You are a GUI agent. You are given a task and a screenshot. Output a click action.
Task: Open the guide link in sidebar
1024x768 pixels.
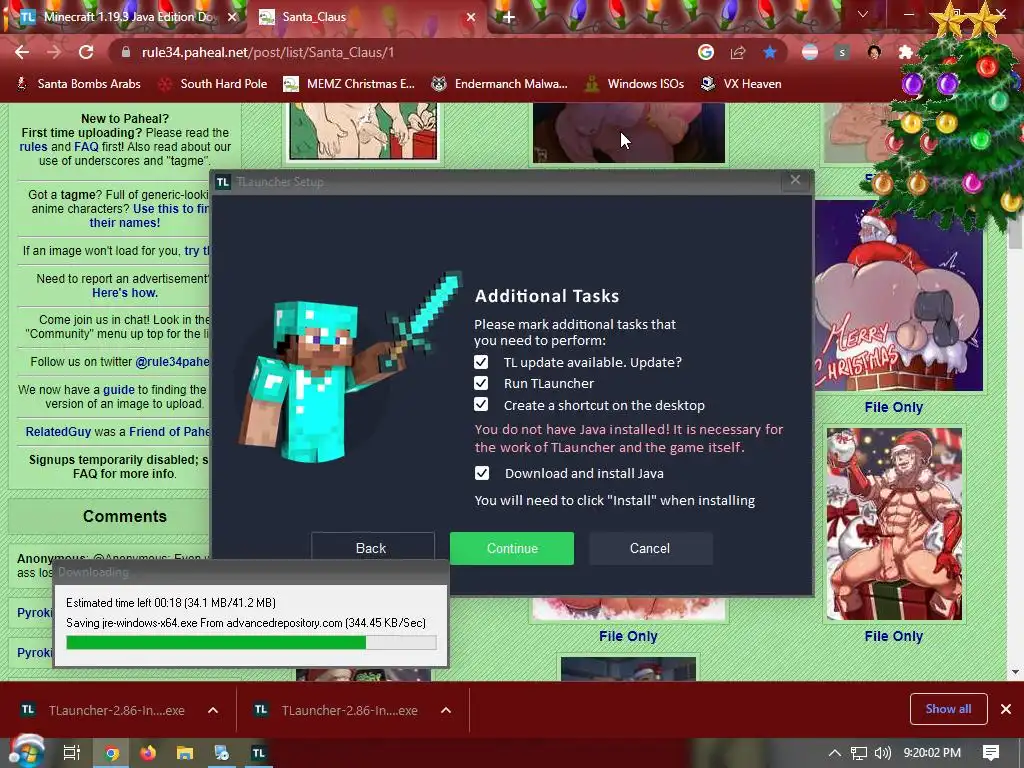click(118, 390)
